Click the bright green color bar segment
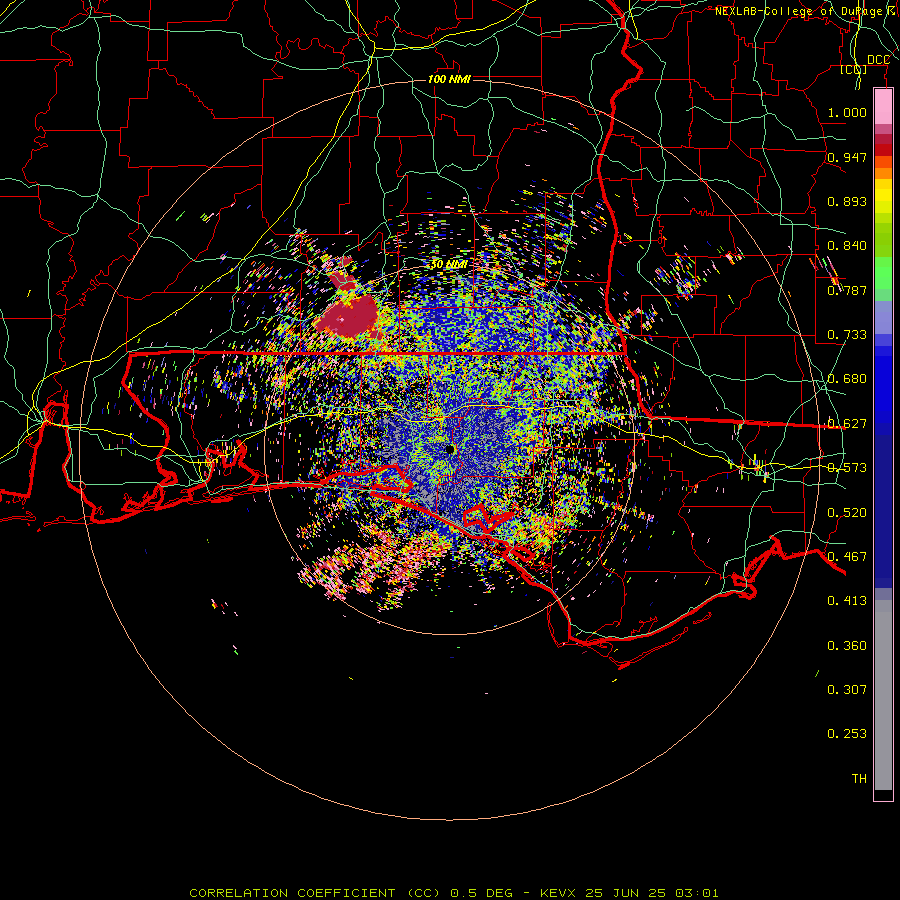 pyautogui.click(x=883, y=274)
